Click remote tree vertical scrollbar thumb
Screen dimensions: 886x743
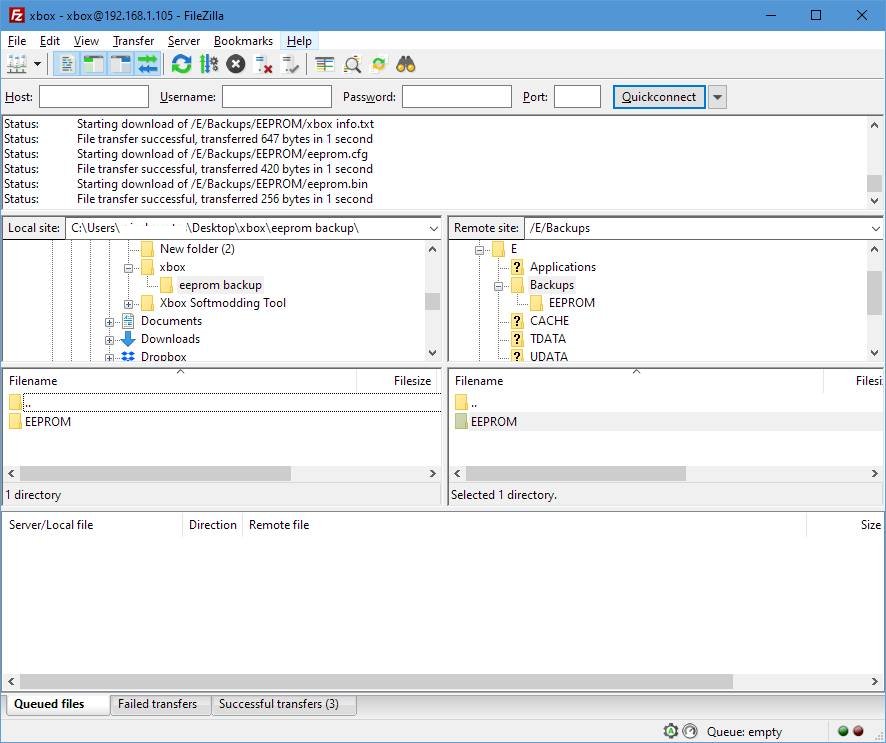tap(874, 292)
